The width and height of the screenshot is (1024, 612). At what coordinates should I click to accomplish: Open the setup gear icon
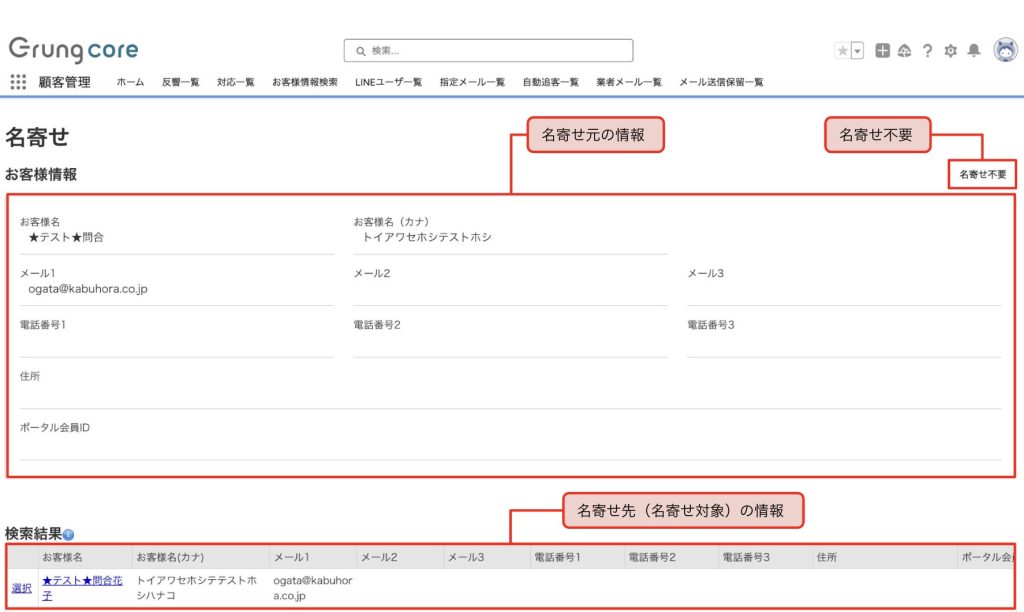point(950,51)
